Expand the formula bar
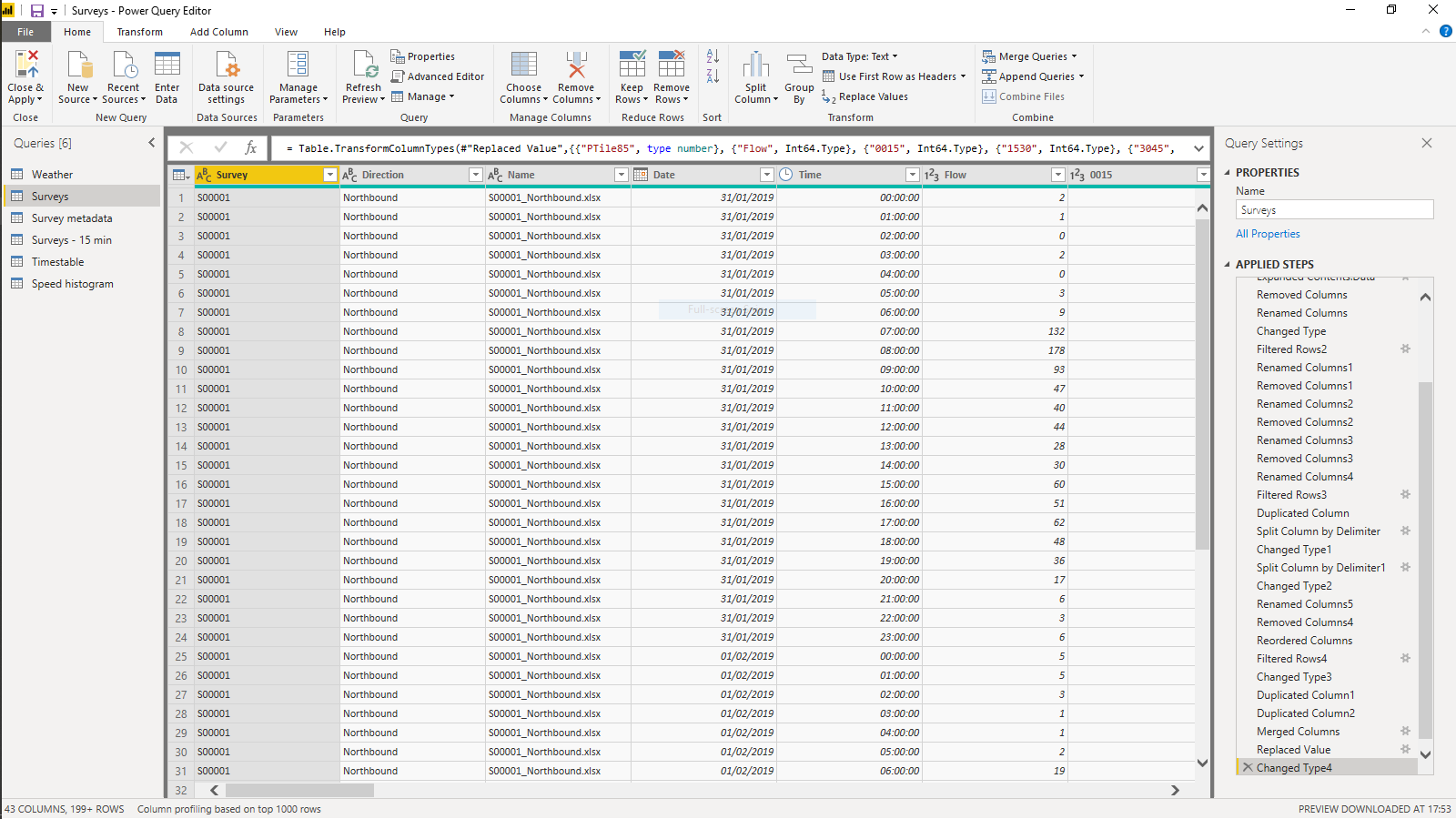This screenshot has width=1456, height=819. click(1198, 147)
